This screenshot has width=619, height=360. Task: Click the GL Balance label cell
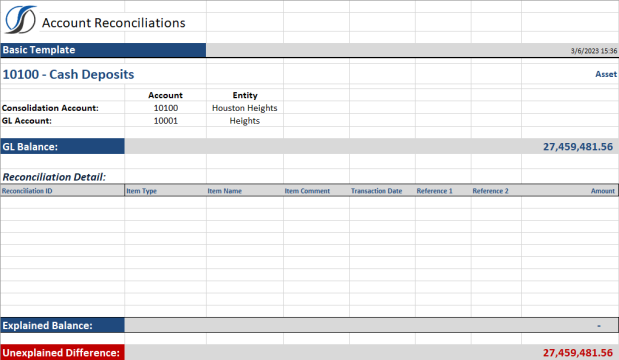(62, 146)
